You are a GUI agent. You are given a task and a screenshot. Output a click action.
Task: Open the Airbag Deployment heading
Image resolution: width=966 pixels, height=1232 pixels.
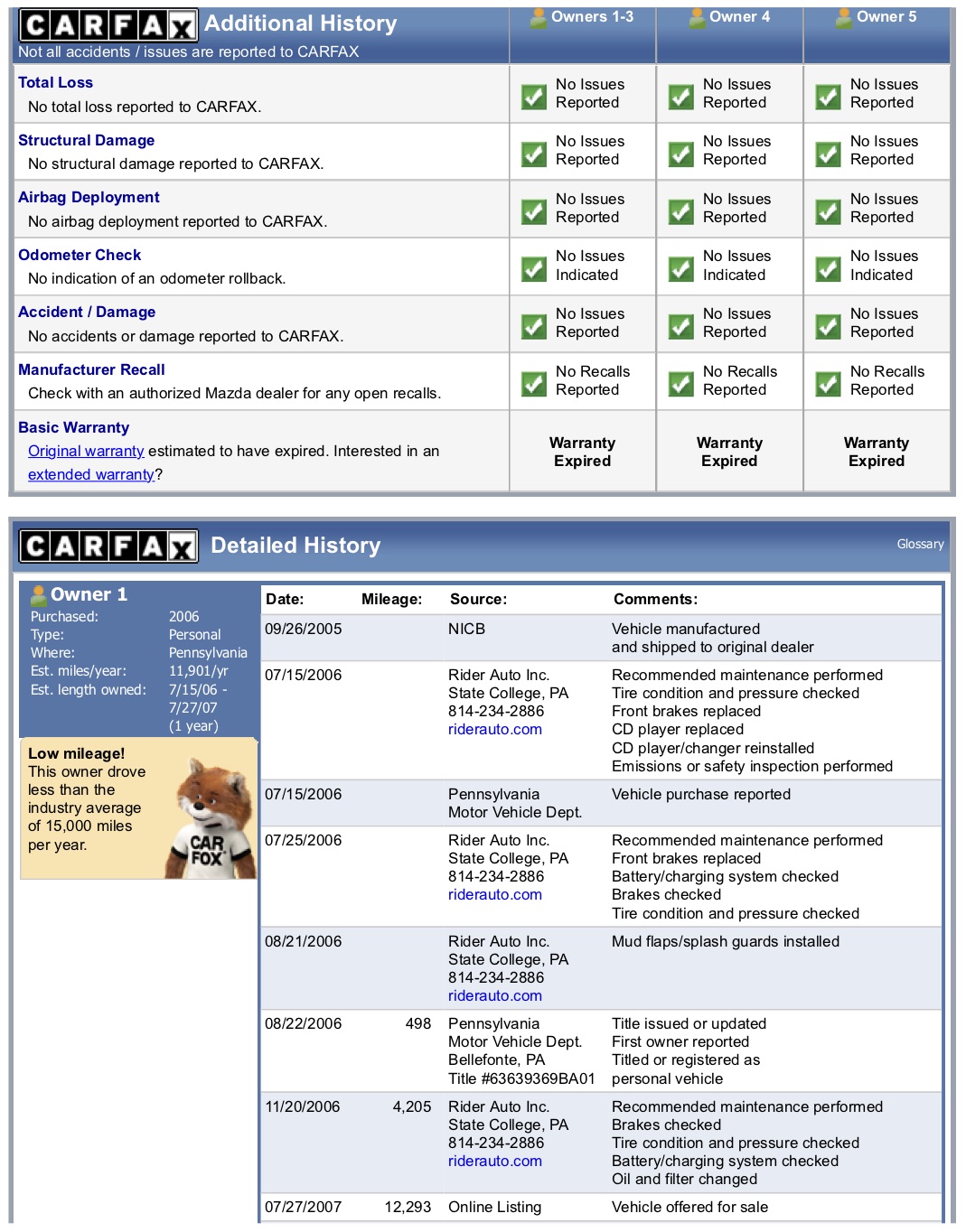point(89,197)
